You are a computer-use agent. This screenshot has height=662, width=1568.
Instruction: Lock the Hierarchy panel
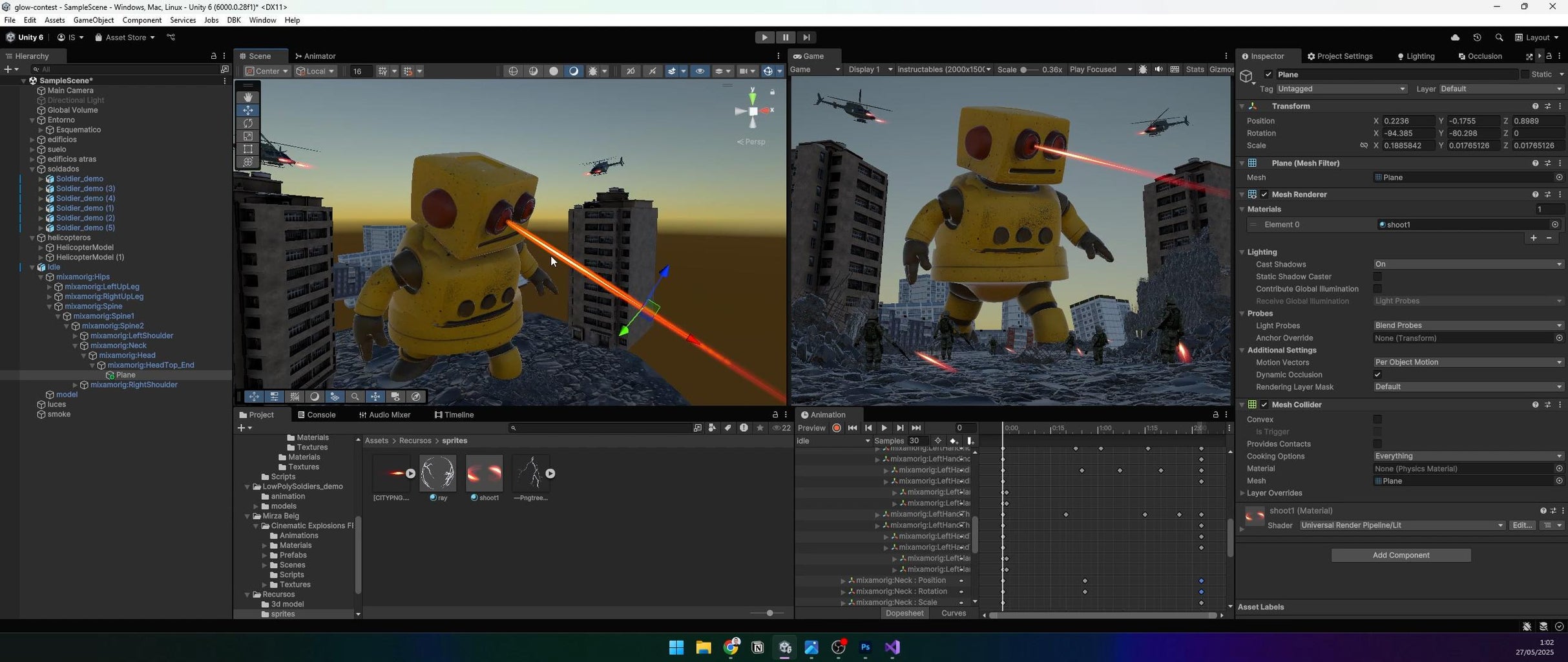214,56
